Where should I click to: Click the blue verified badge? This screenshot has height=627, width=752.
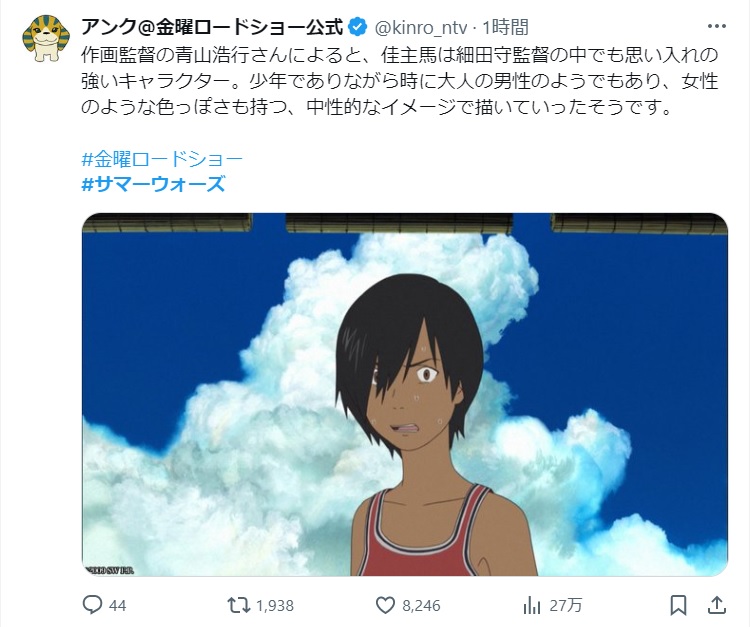point(357,27)
